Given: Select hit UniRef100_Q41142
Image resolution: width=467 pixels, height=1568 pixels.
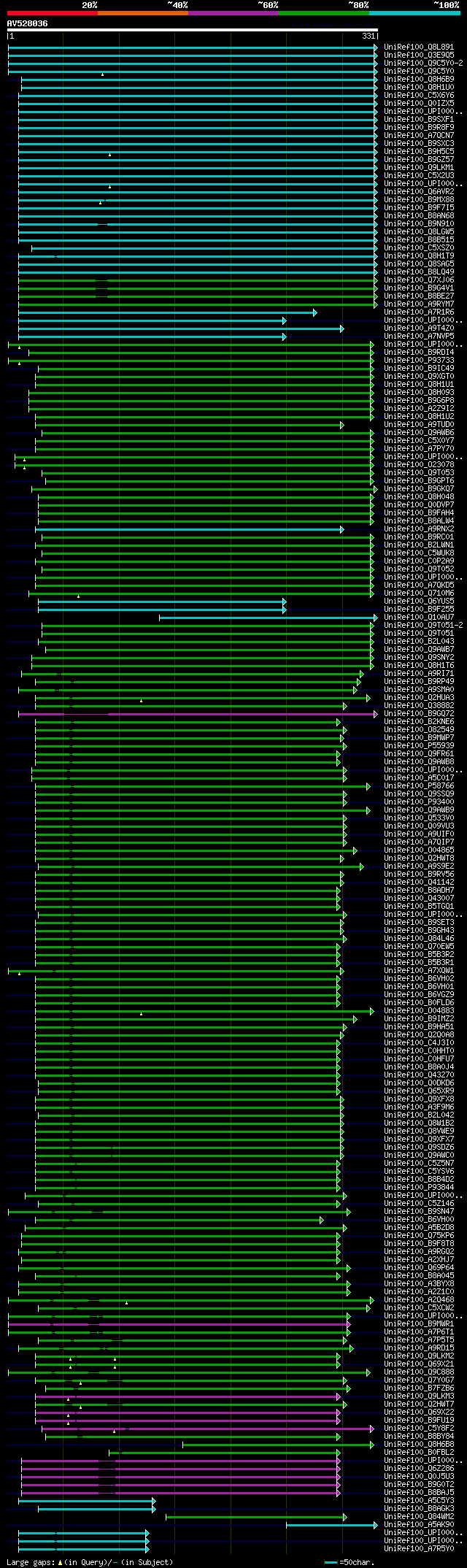Looking at the screenshot, I should tap(419, 882).
